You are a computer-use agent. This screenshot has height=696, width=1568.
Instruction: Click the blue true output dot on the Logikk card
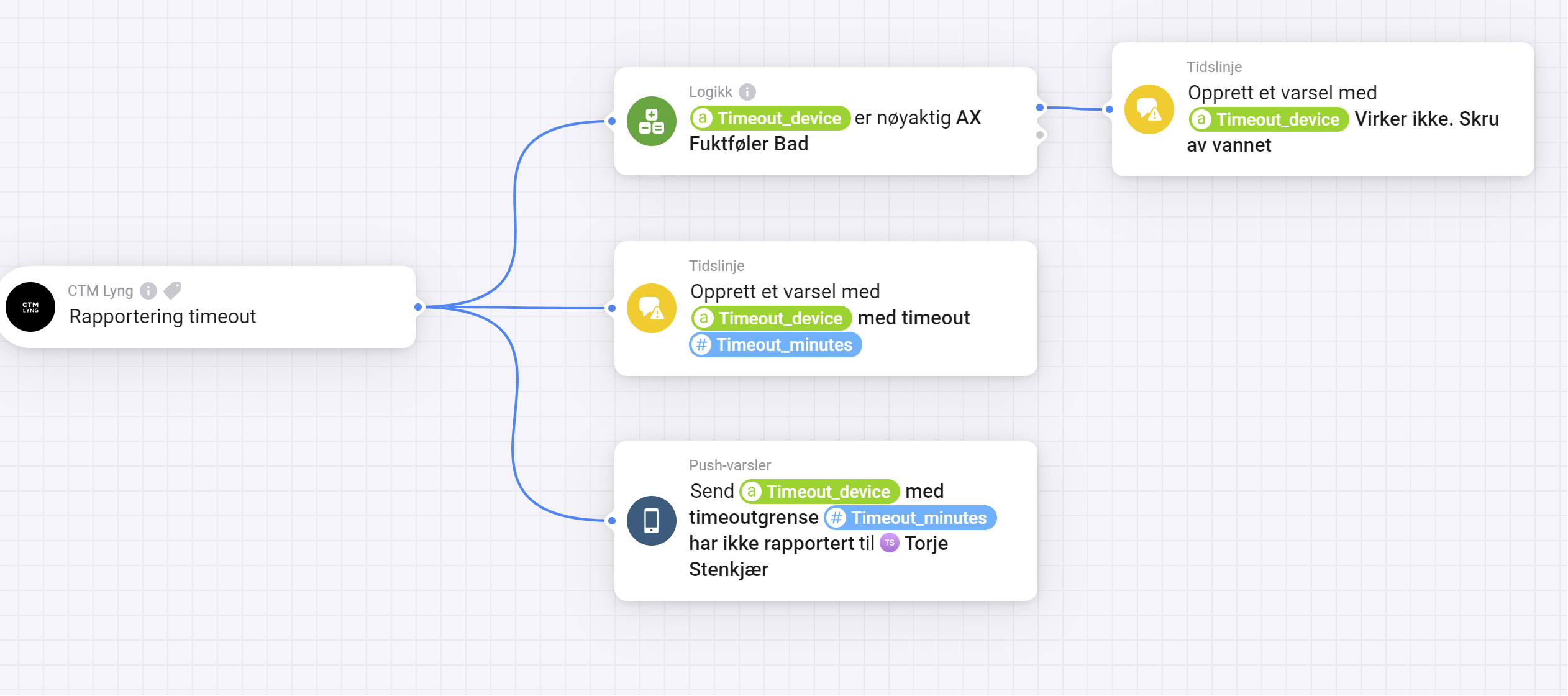[1040, 108]
